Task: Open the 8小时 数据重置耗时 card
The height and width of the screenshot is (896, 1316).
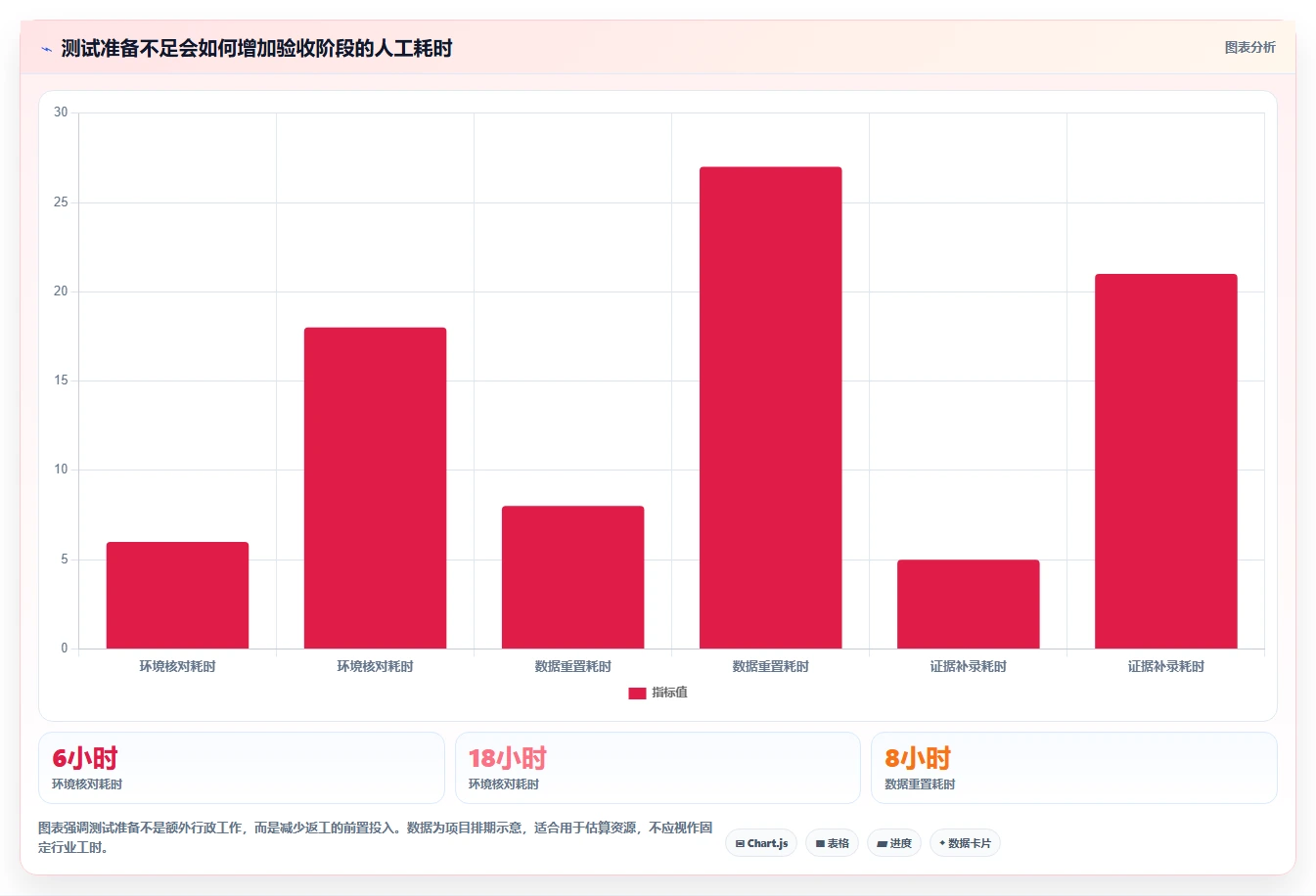Action: (1074, 768)
